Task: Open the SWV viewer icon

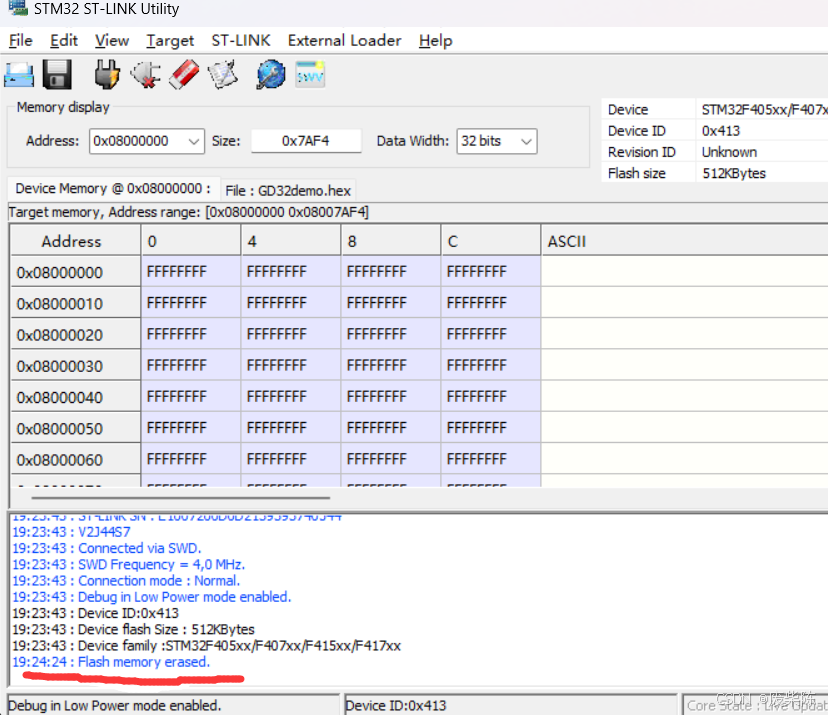Action: click(310, 74)
